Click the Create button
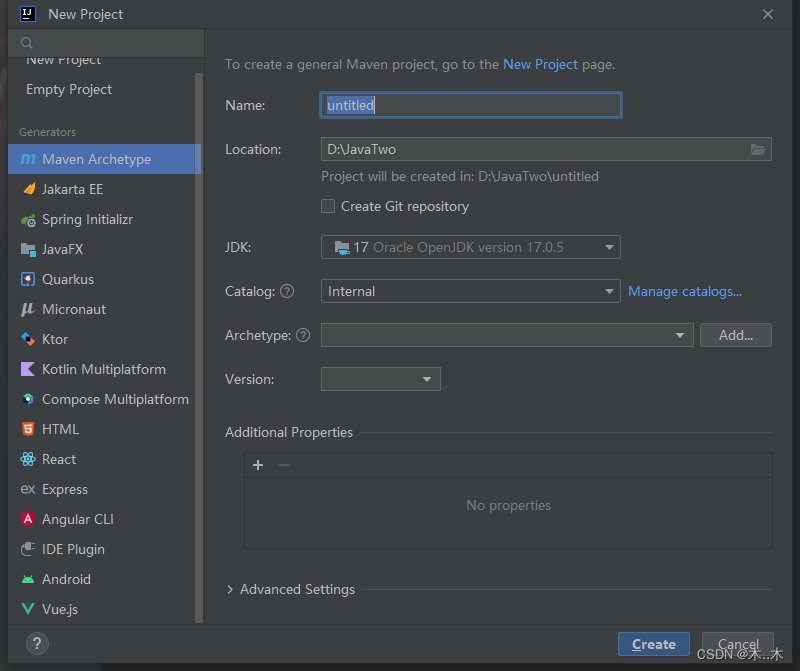 pyautogui.click(x=654, y=644)
